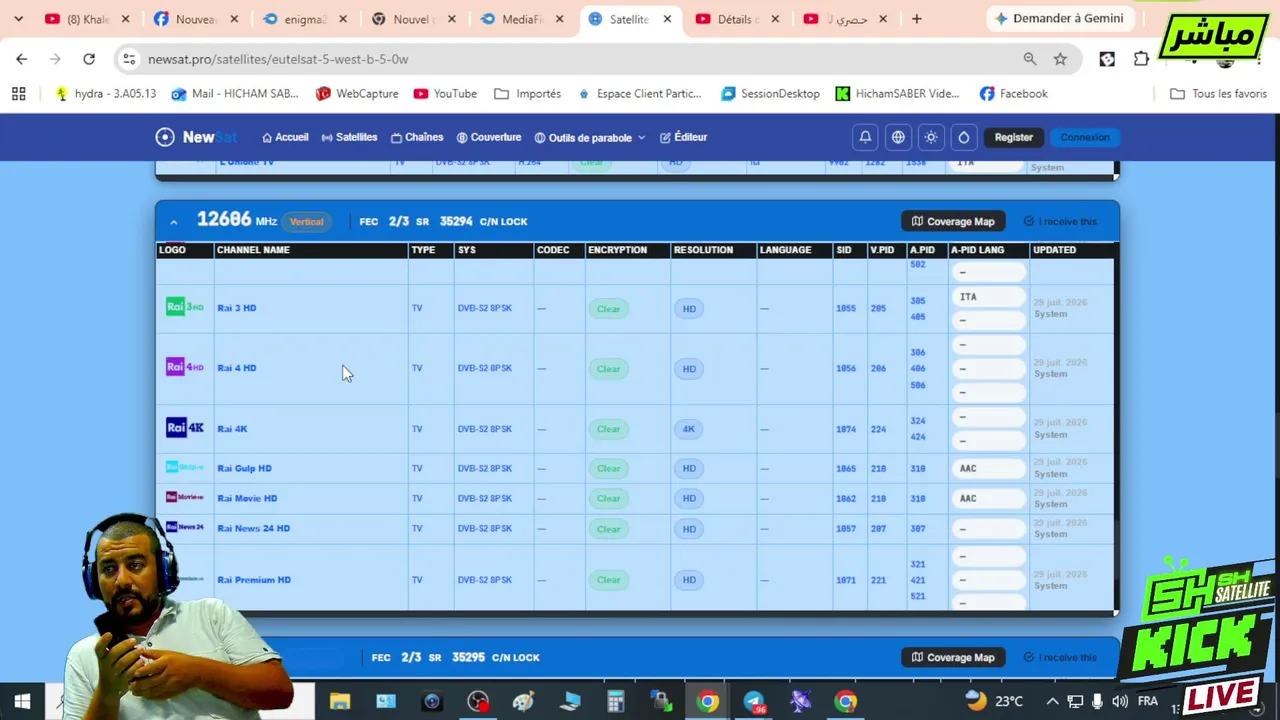Open the Couverture menu item

(x=489, y=137)
